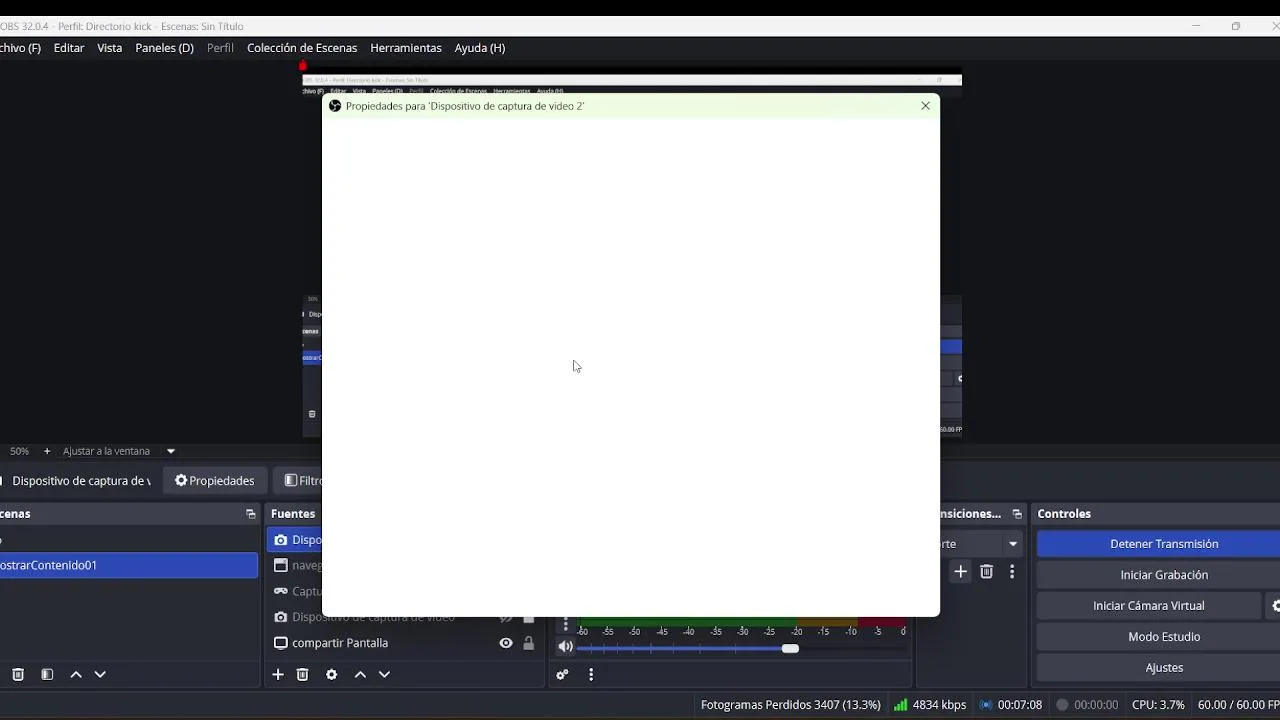
Task: Add a transition with the plus icon
Action: (960, 572)
